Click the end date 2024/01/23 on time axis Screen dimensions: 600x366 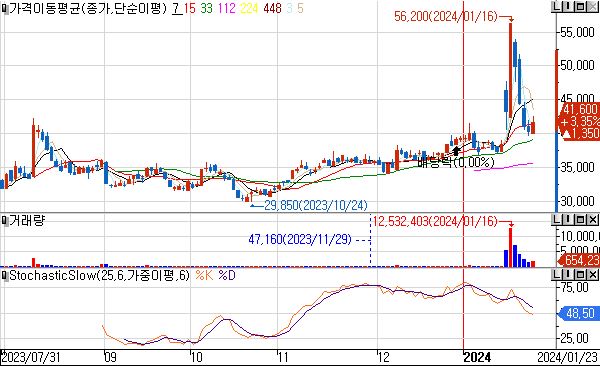tap(567, 357)
